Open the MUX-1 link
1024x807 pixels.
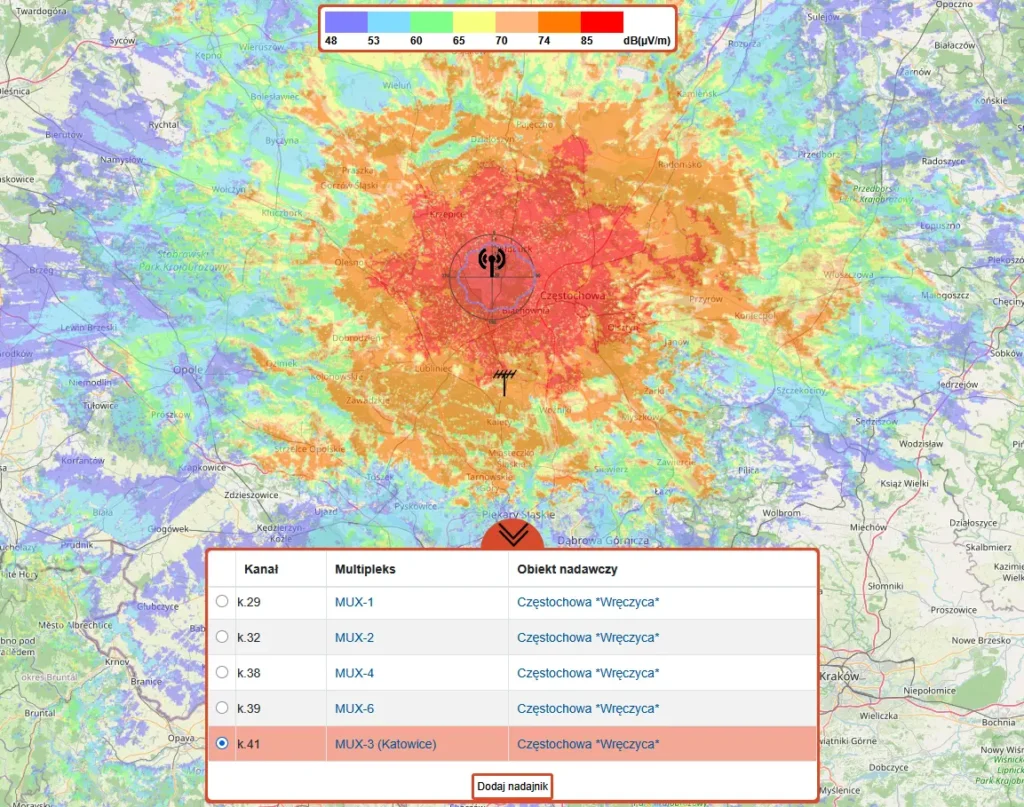click(x=354, y=602)
